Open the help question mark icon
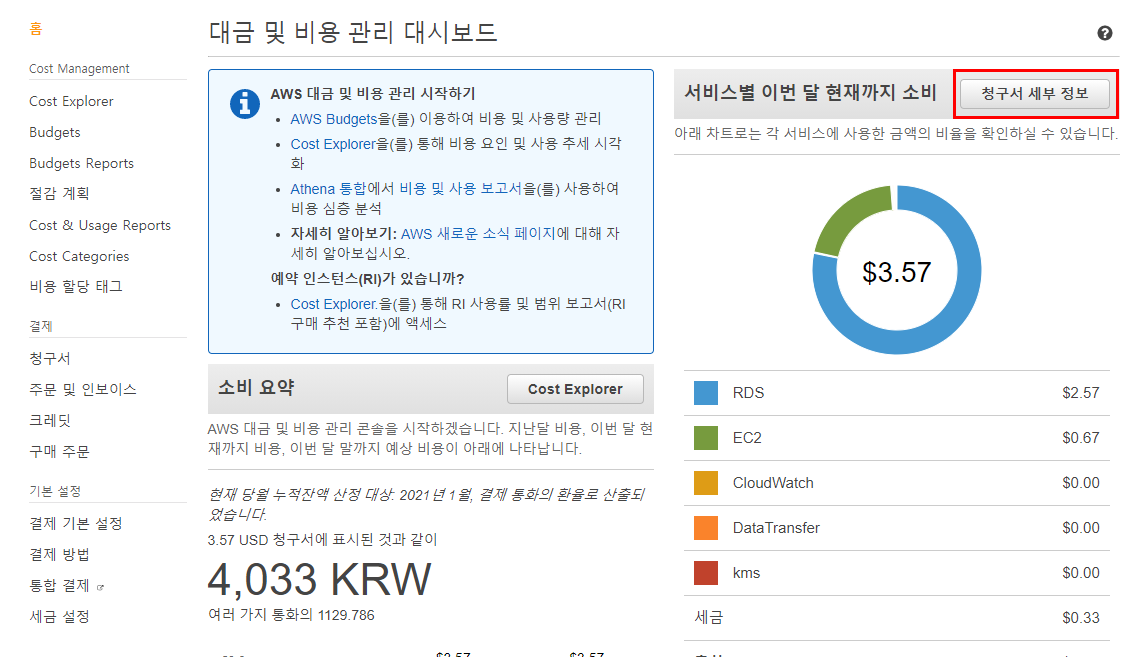Image resolution: width=1134 pixels, height=657 pixels. [x=1104, y=33]
